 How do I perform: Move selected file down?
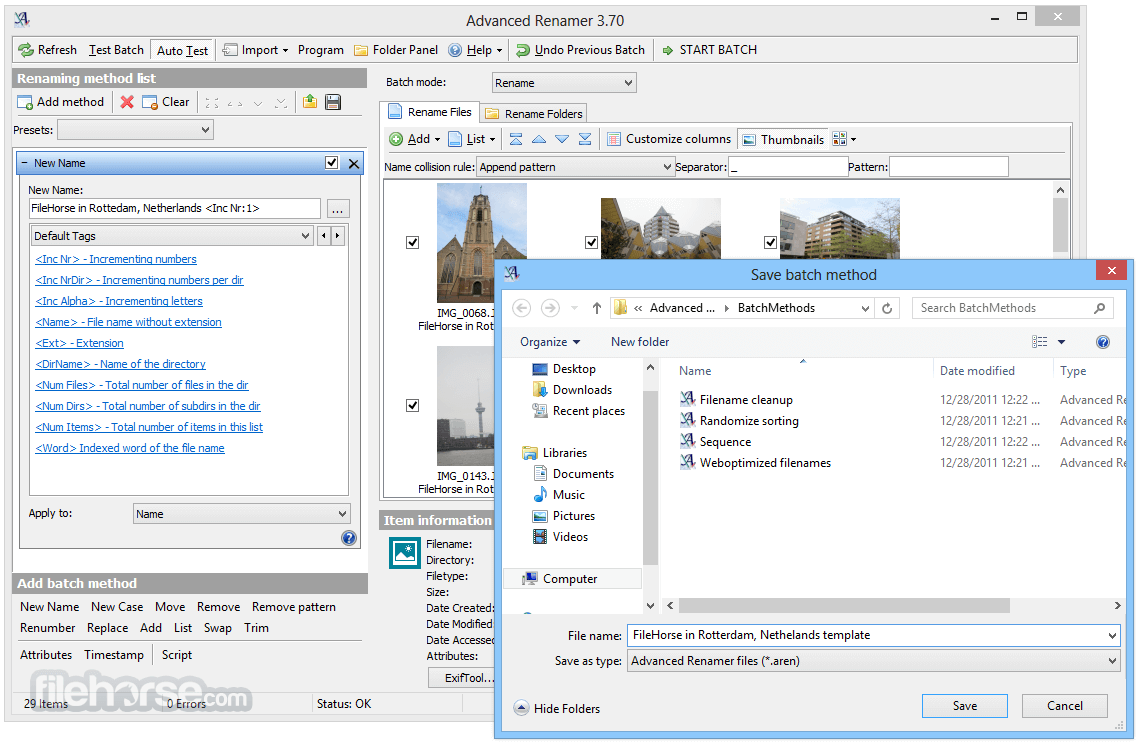coord(562,139)
